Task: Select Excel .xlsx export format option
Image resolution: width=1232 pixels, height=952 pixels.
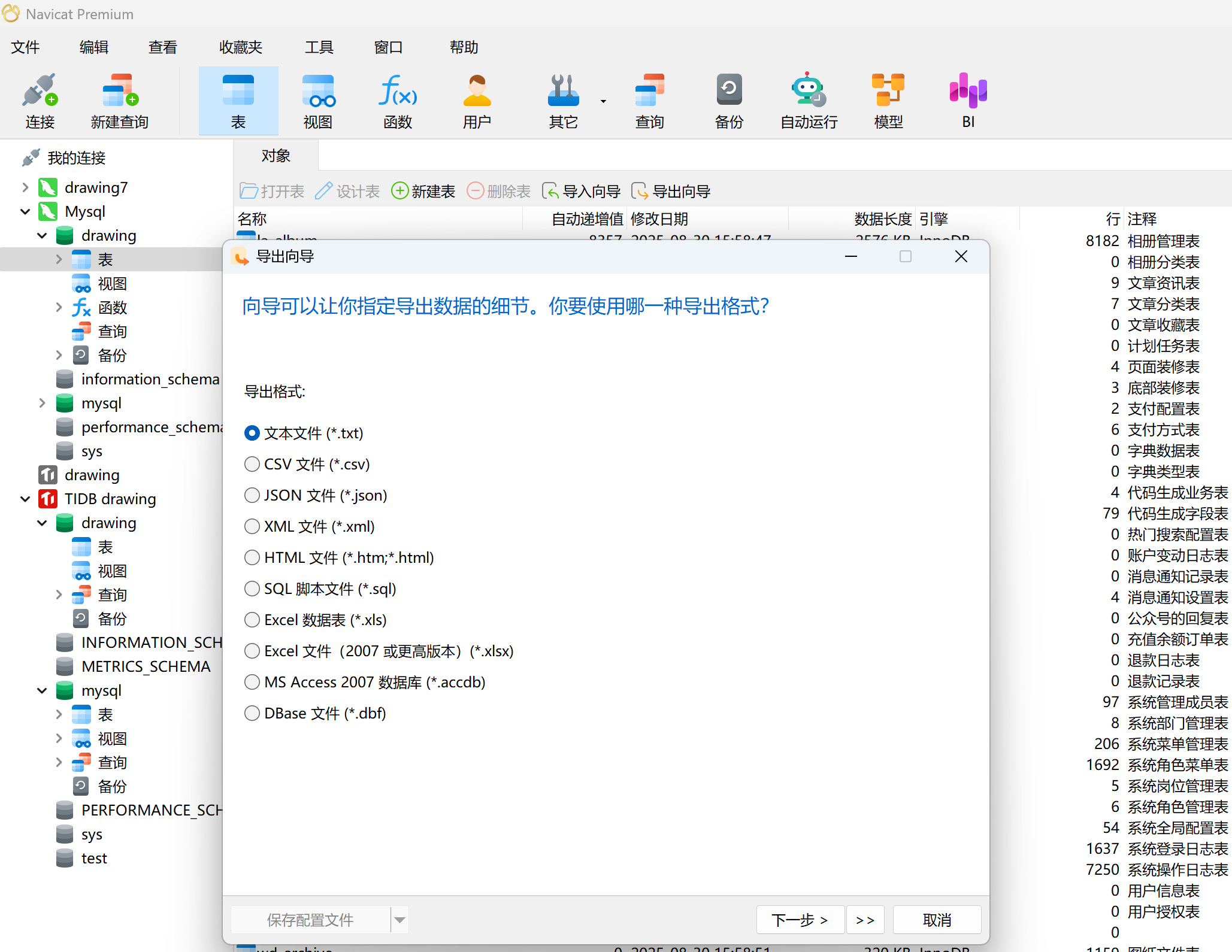Action: click(x=252, y=651)
